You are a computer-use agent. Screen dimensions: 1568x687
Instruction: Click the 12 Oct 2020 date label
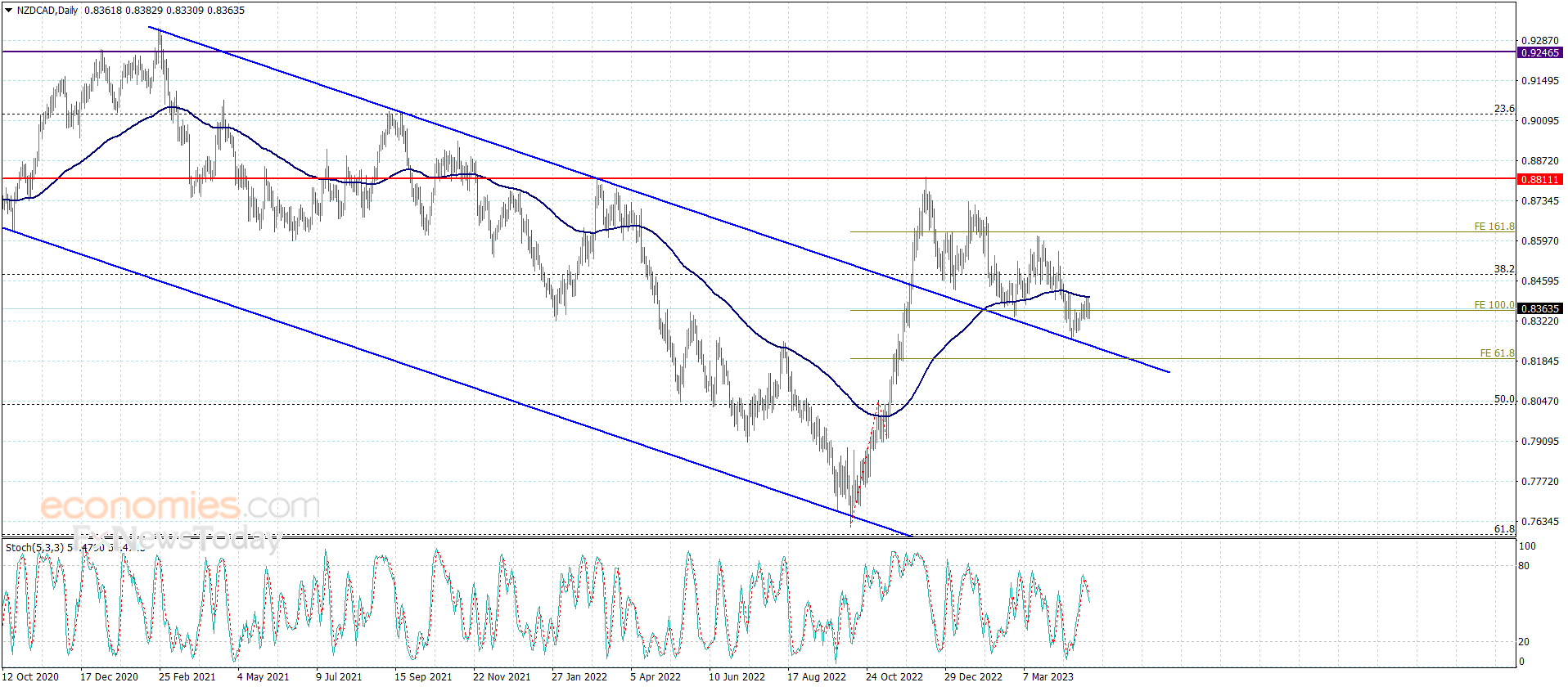30,676
